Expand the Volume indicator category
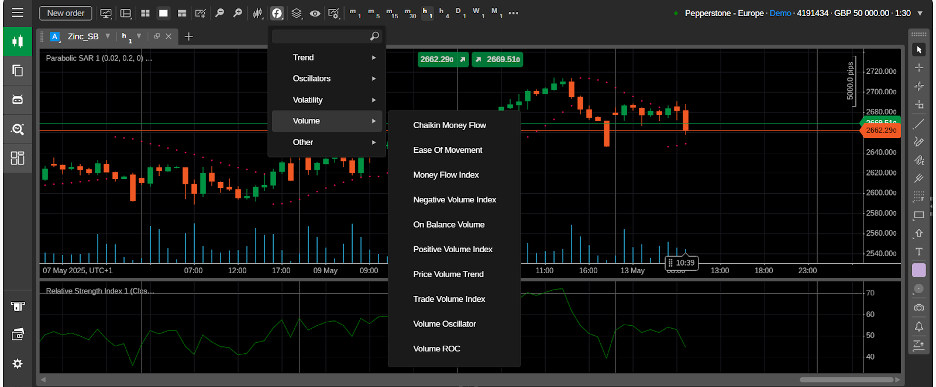 point(326,121)
